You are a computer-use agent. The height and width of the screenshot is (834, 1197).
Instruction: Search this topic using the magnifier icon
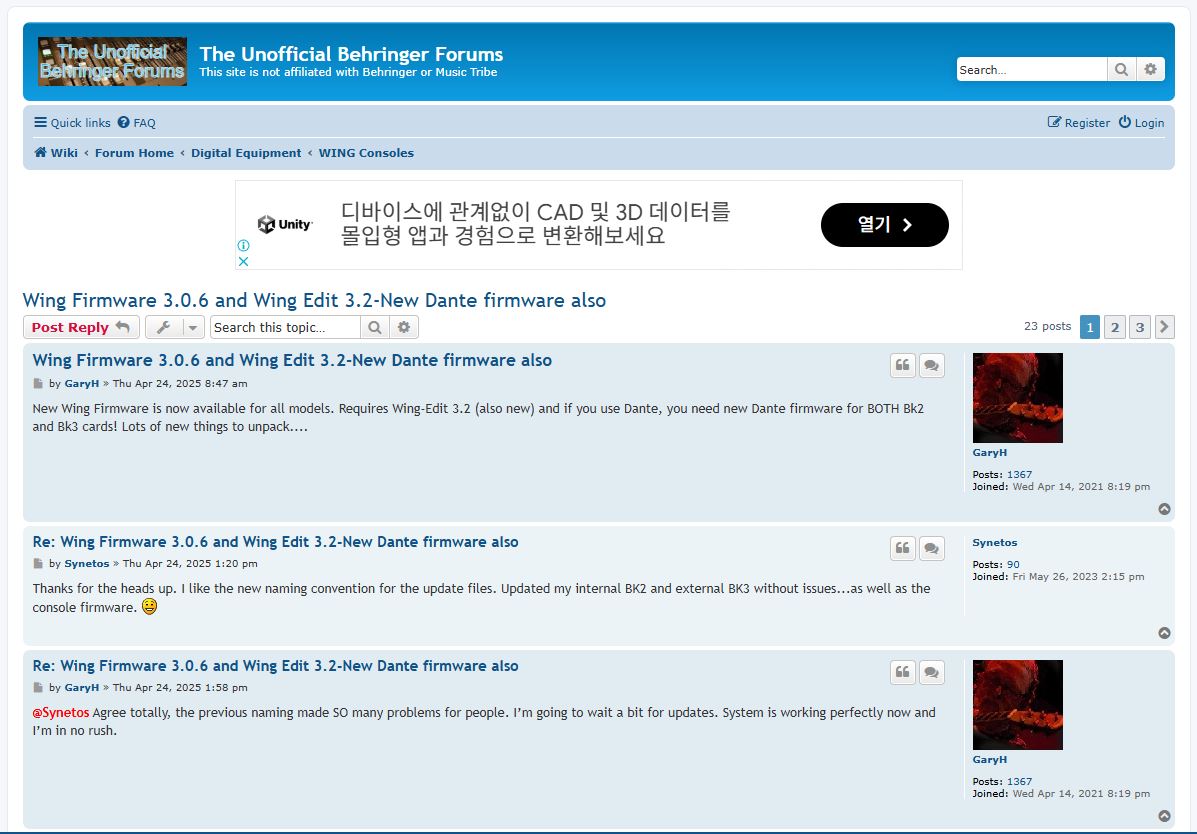point(374,327)
